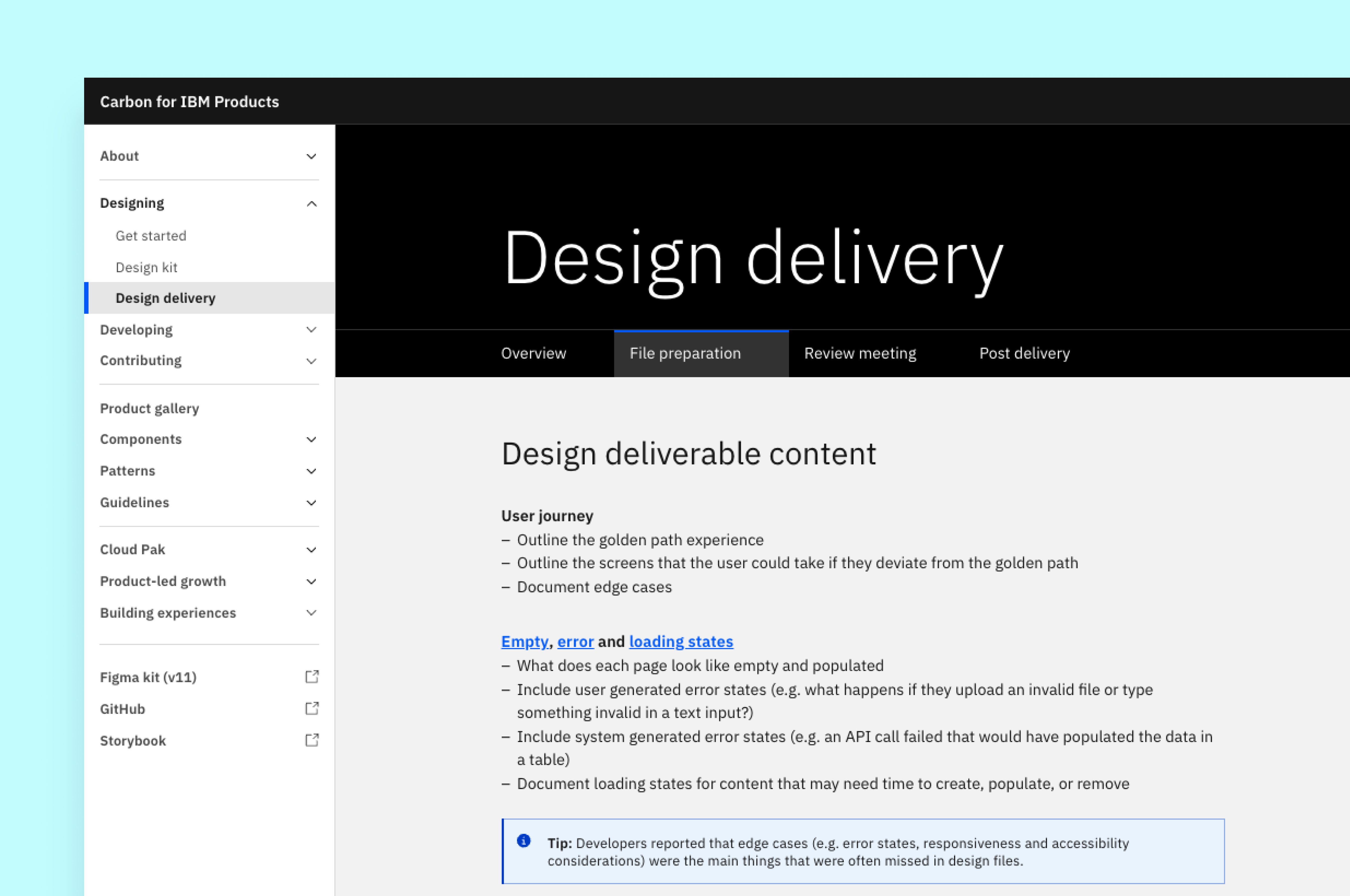Expand the Patterns section chevron
This screenshot has height=896, width=1350.
click(311, 471)
